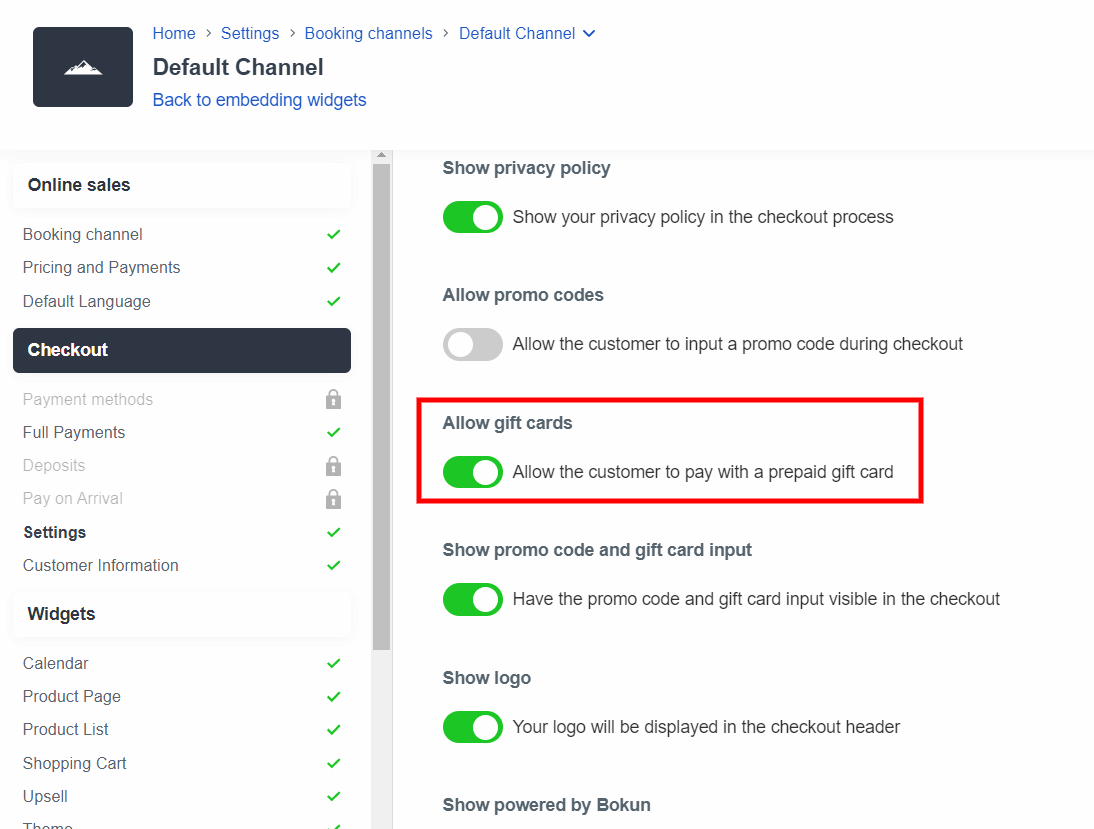Click the chevron next to Default Channel

point(589,33)
